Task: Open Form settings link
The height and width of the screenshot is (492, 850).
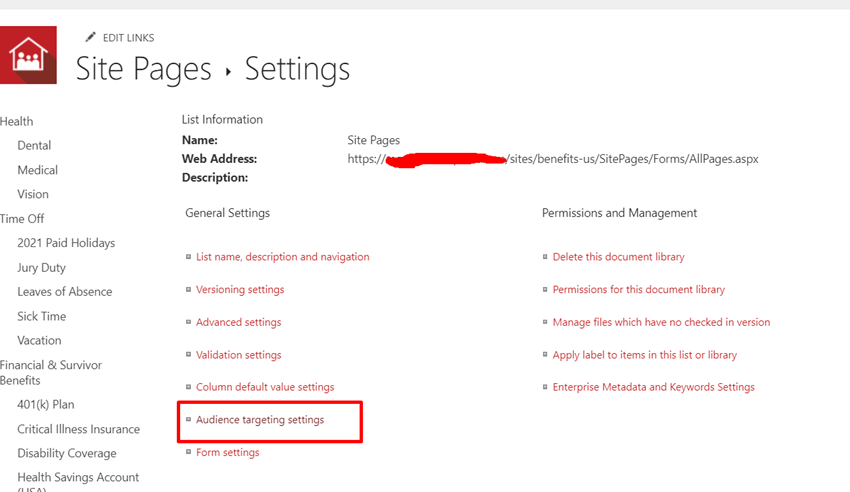Action: tap(227, 452)
